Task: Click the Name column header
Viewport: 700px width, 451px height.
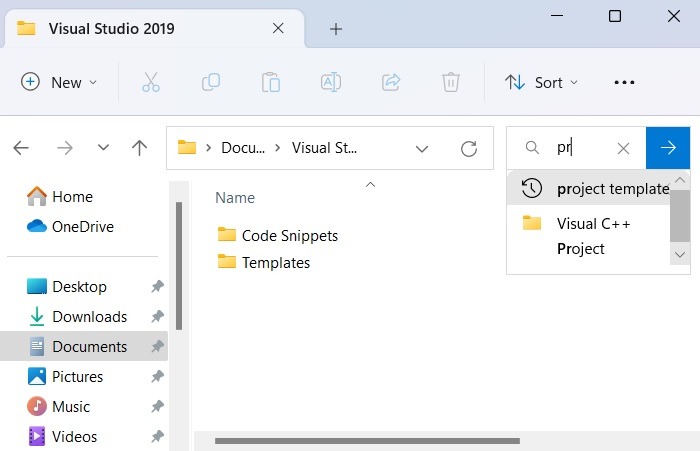Action: point(235,198)
